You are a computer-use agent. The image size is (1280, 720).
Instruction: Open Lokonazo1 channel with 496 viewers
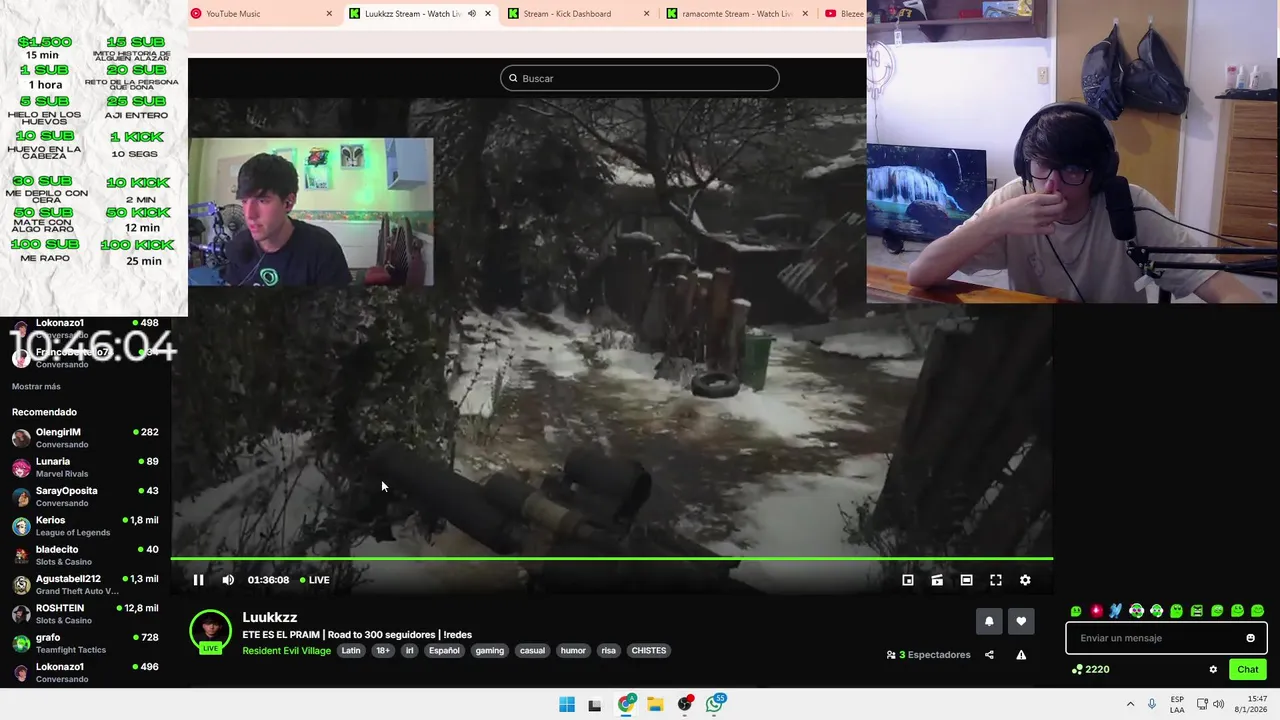(x=85, y=672)
